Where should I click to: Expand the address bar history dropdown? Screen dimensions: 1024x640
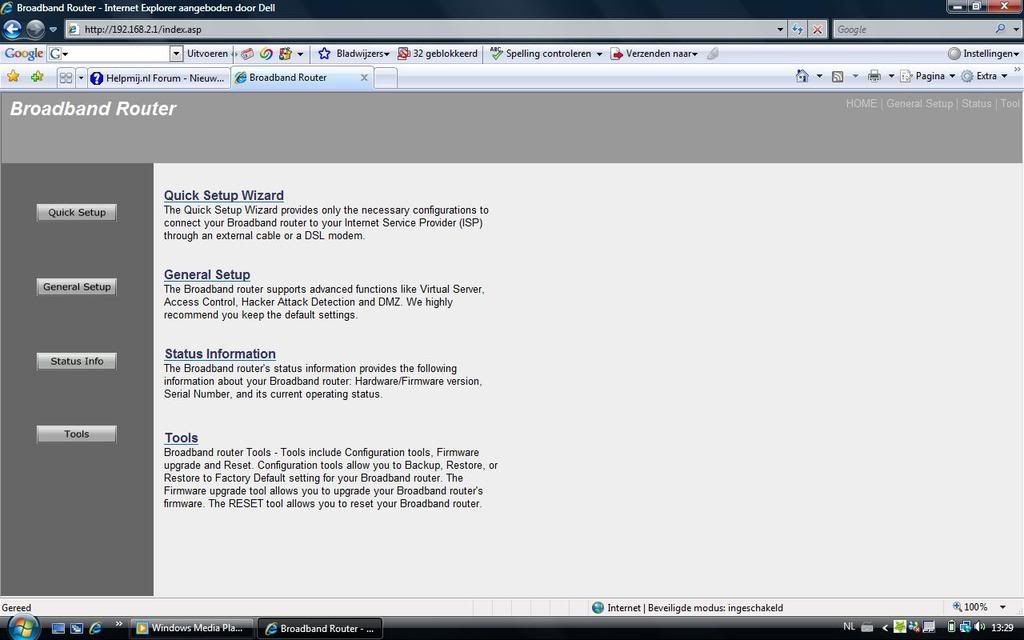click(780, 29)
